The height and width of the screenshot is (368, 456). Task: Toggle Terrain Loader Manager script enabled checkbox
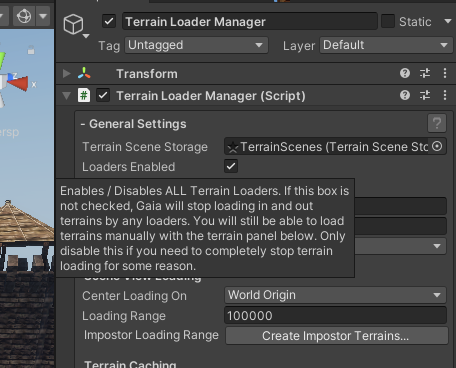103,95
